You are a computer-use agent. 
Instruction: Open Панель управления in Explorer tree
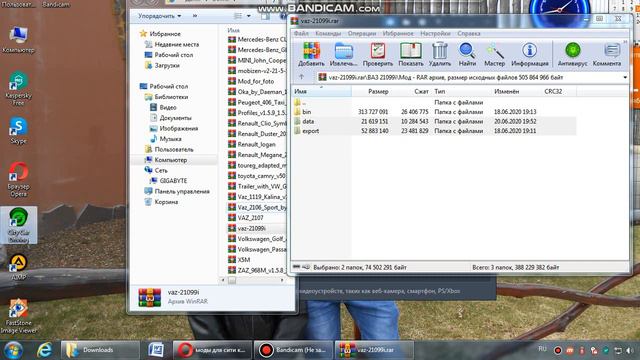coord(182,191)
